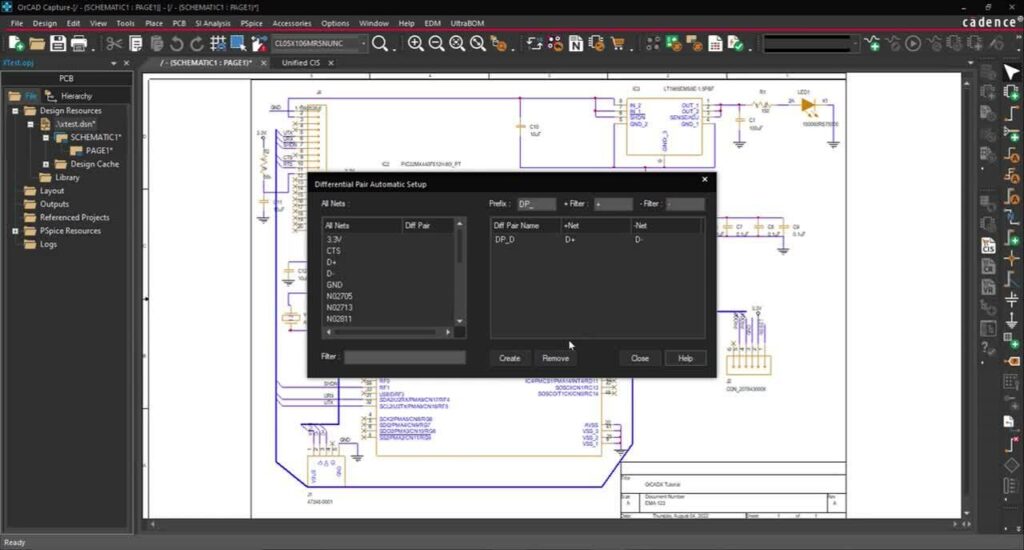Collapse the .\xtest.dsn node
The image size is (1024, 550).
(30, 124)
